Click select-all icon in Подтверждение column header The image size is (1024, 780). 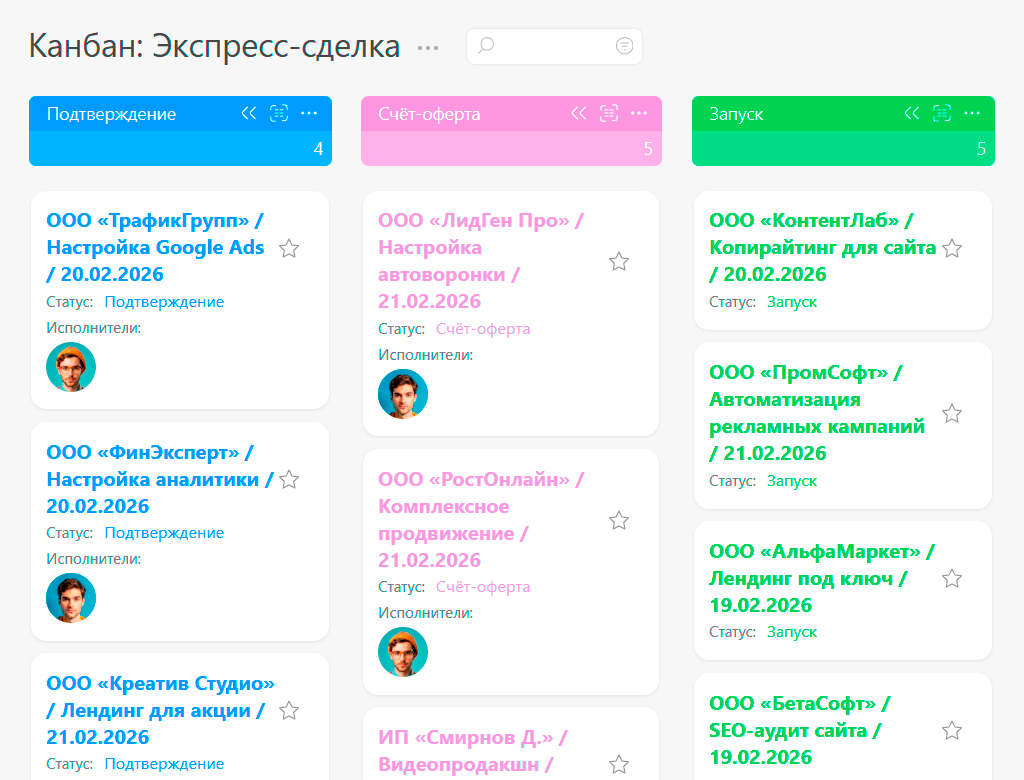[x=279, y=114]
